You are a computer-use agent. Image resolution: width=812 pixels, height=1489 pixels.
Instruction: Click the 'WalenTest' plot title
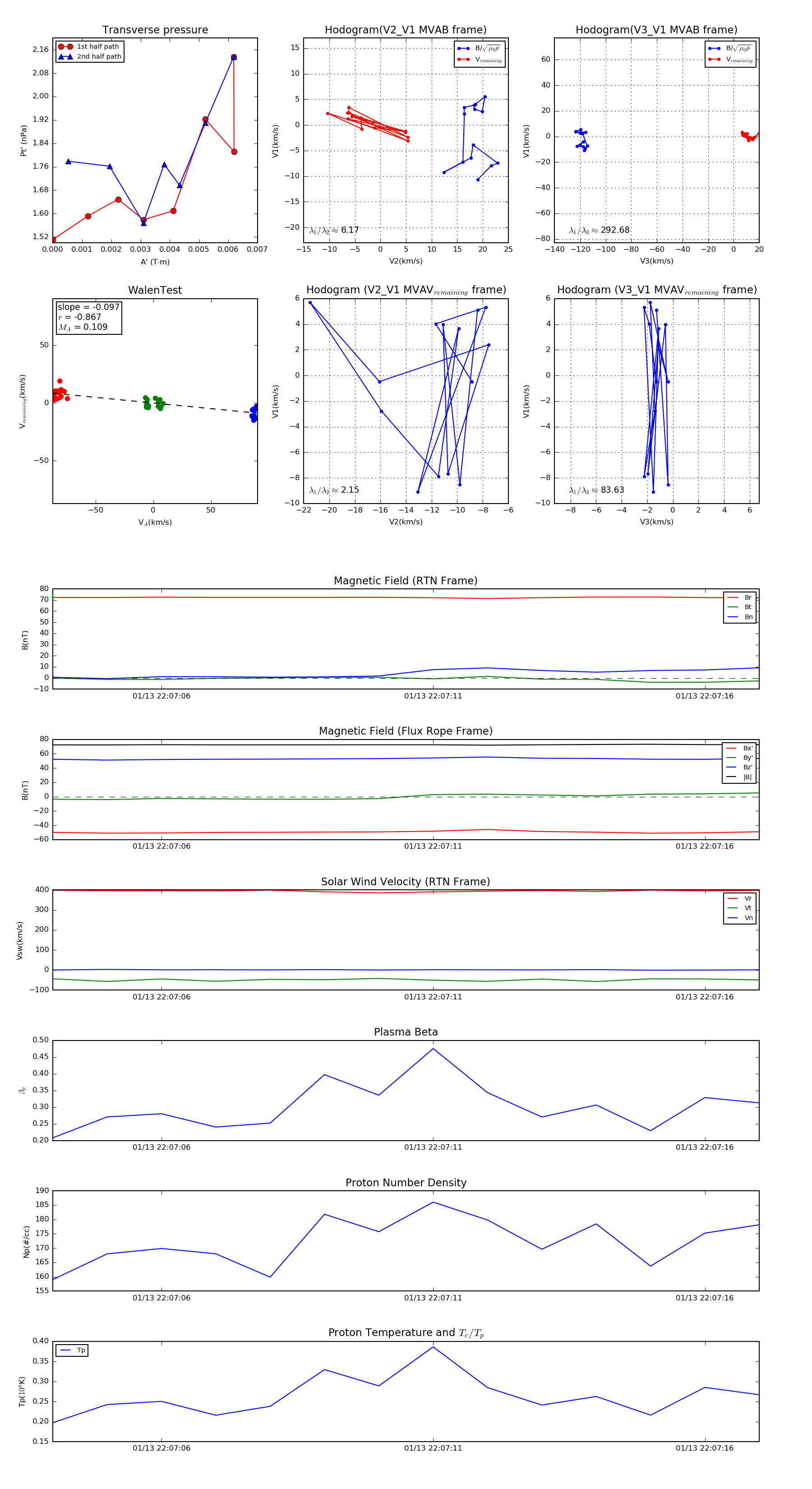(155, 290)
